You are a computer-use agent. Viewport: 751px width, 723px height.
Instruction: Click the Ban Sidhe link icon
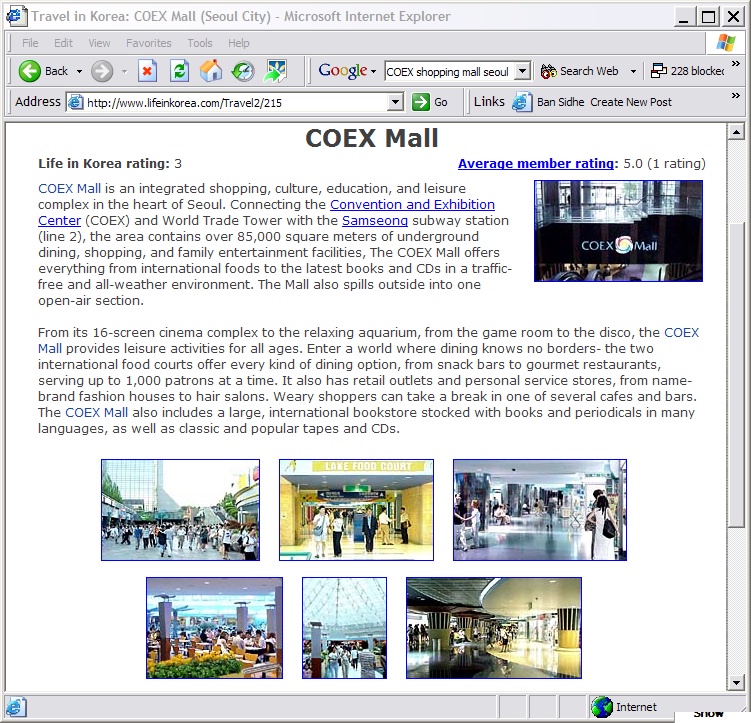[522, 102]
